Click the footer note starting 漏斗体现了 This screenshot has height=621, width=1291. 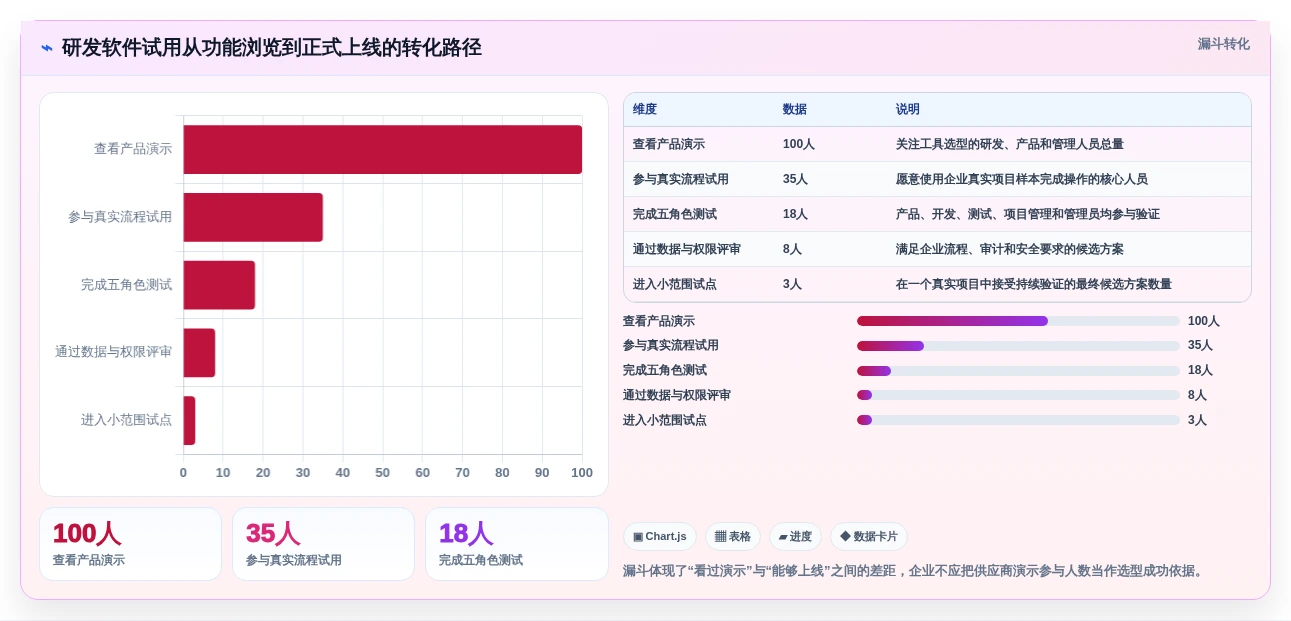(x=915, y=571)
